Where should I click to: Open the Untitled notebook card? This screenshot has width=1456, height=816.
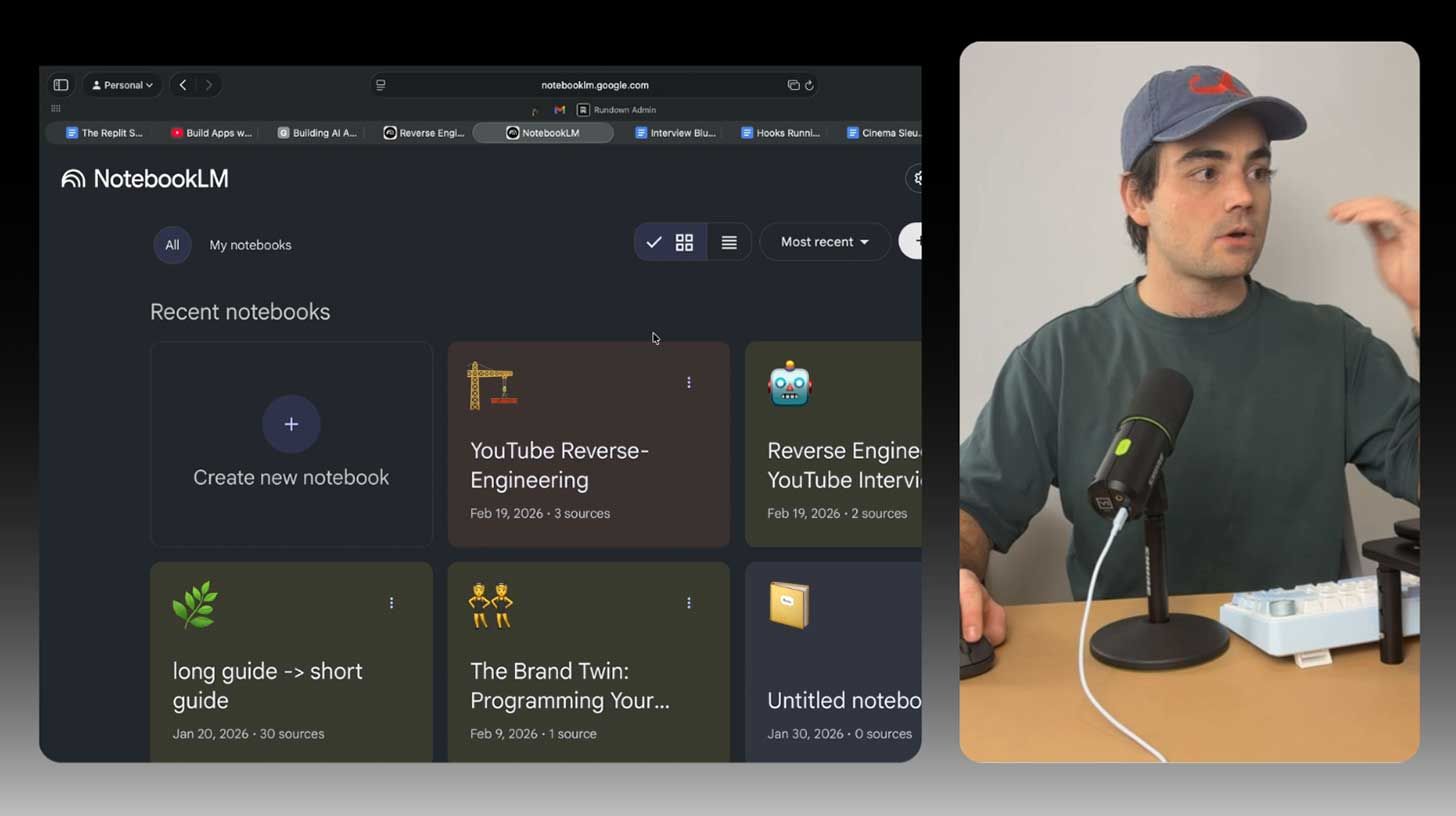pyautogui.click(x=833, y=662)
